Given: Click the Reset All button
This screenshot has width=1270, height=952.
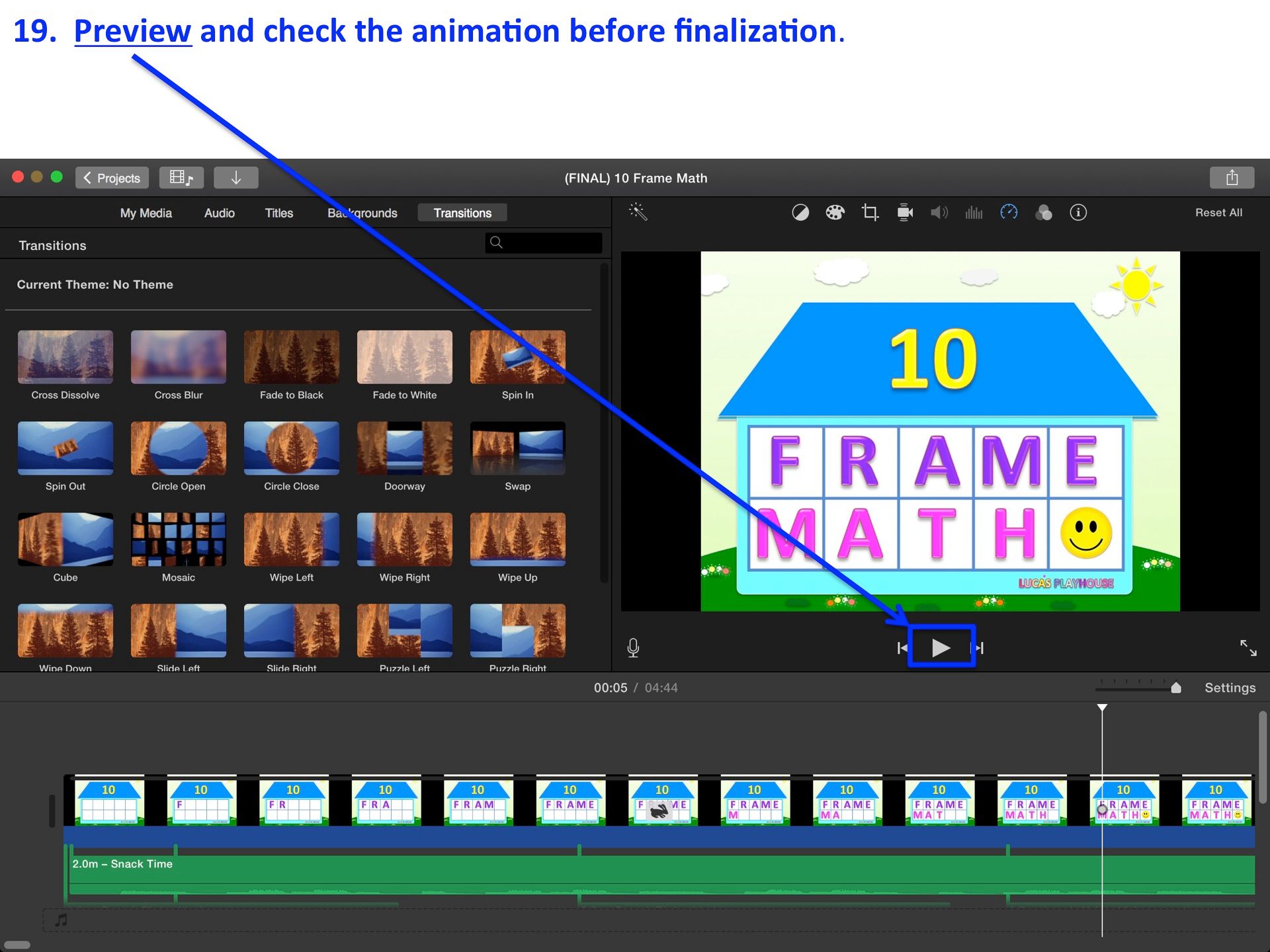Looking at the screenshot, I should (1218, 212).
